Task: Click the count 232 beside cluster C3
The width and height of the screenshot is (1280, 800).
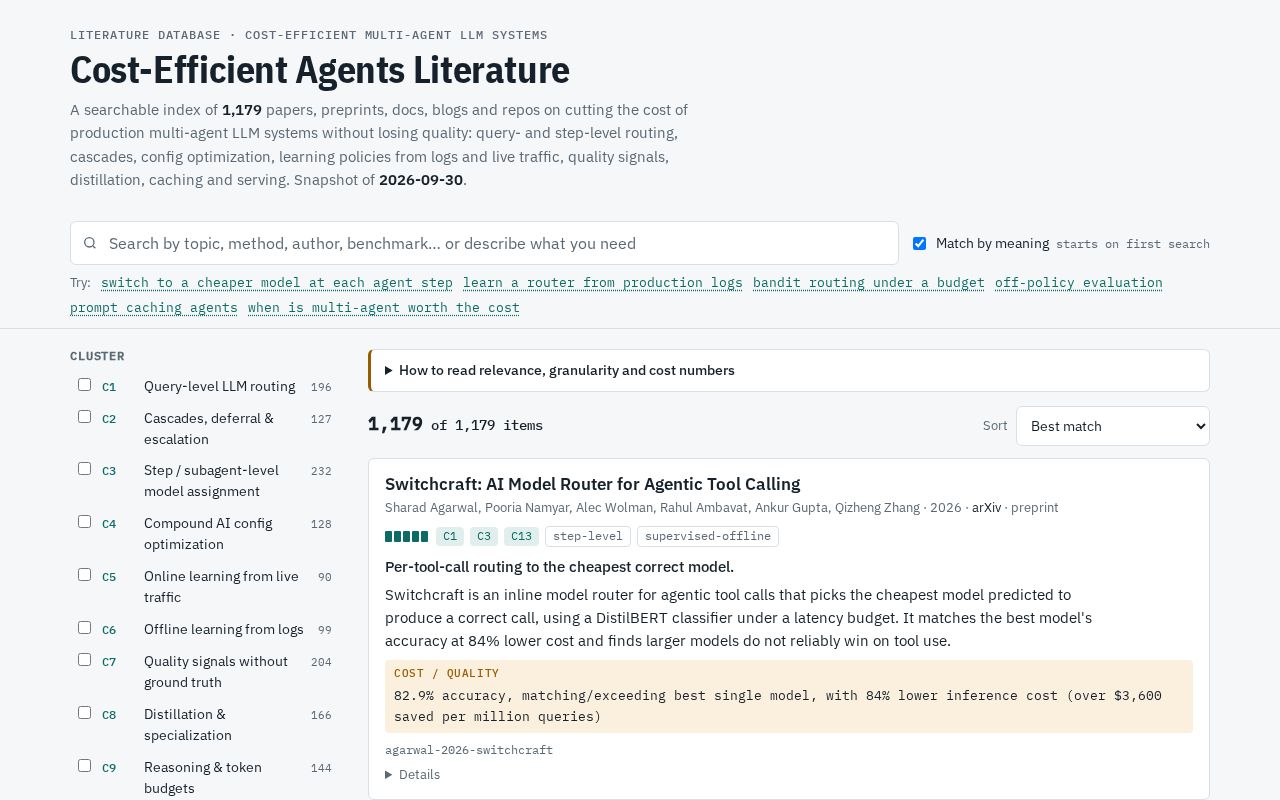Action: [x=321, y=471]
